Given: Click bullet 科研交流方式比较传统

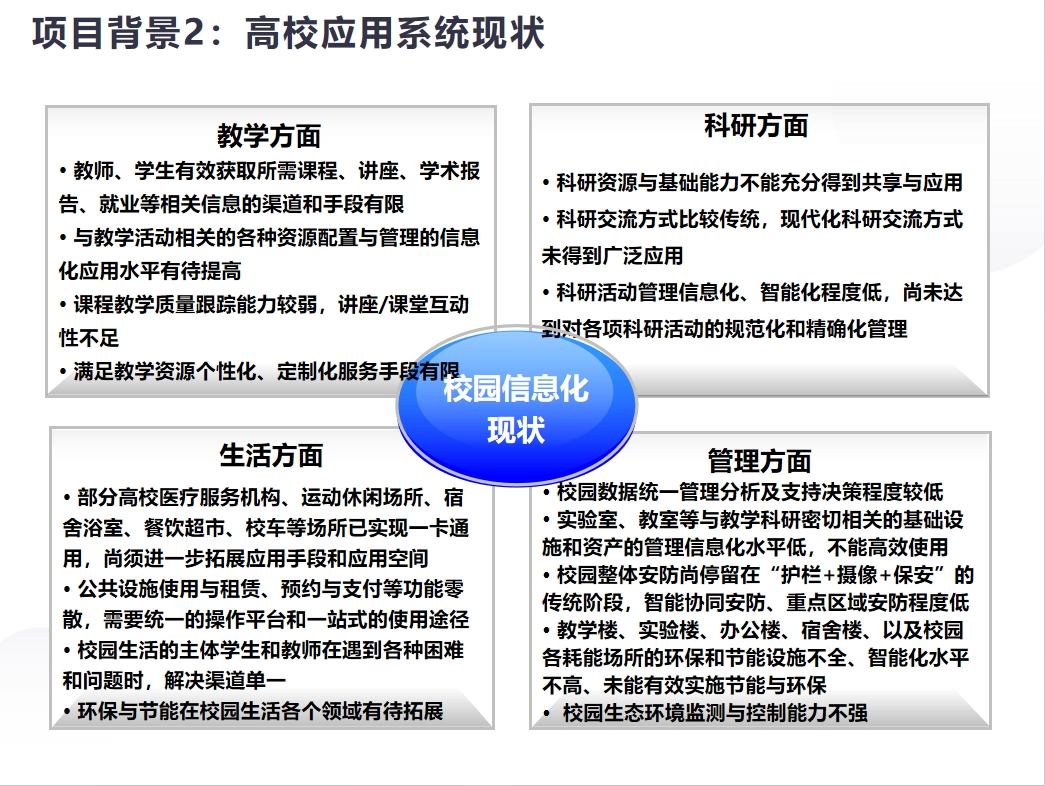Looking at the screenshot, I should 752,237.
